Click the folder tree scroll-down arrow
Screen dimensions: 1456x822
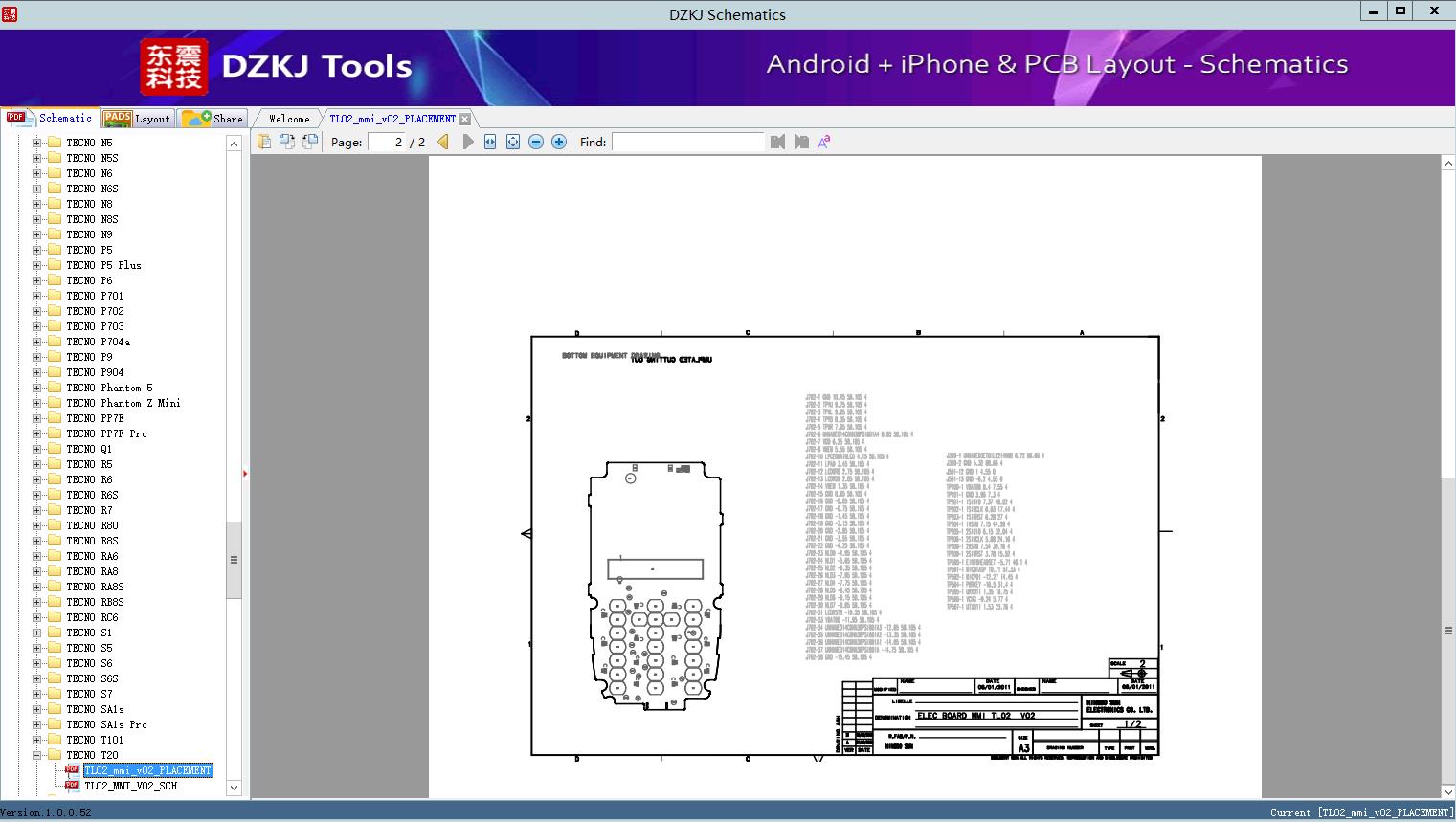[234, 788]
